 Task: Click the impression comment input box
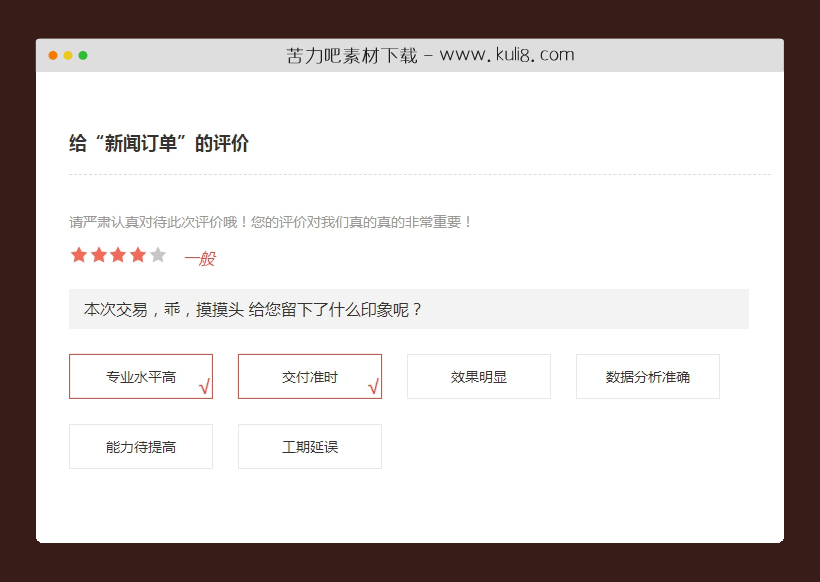(409, 309)
